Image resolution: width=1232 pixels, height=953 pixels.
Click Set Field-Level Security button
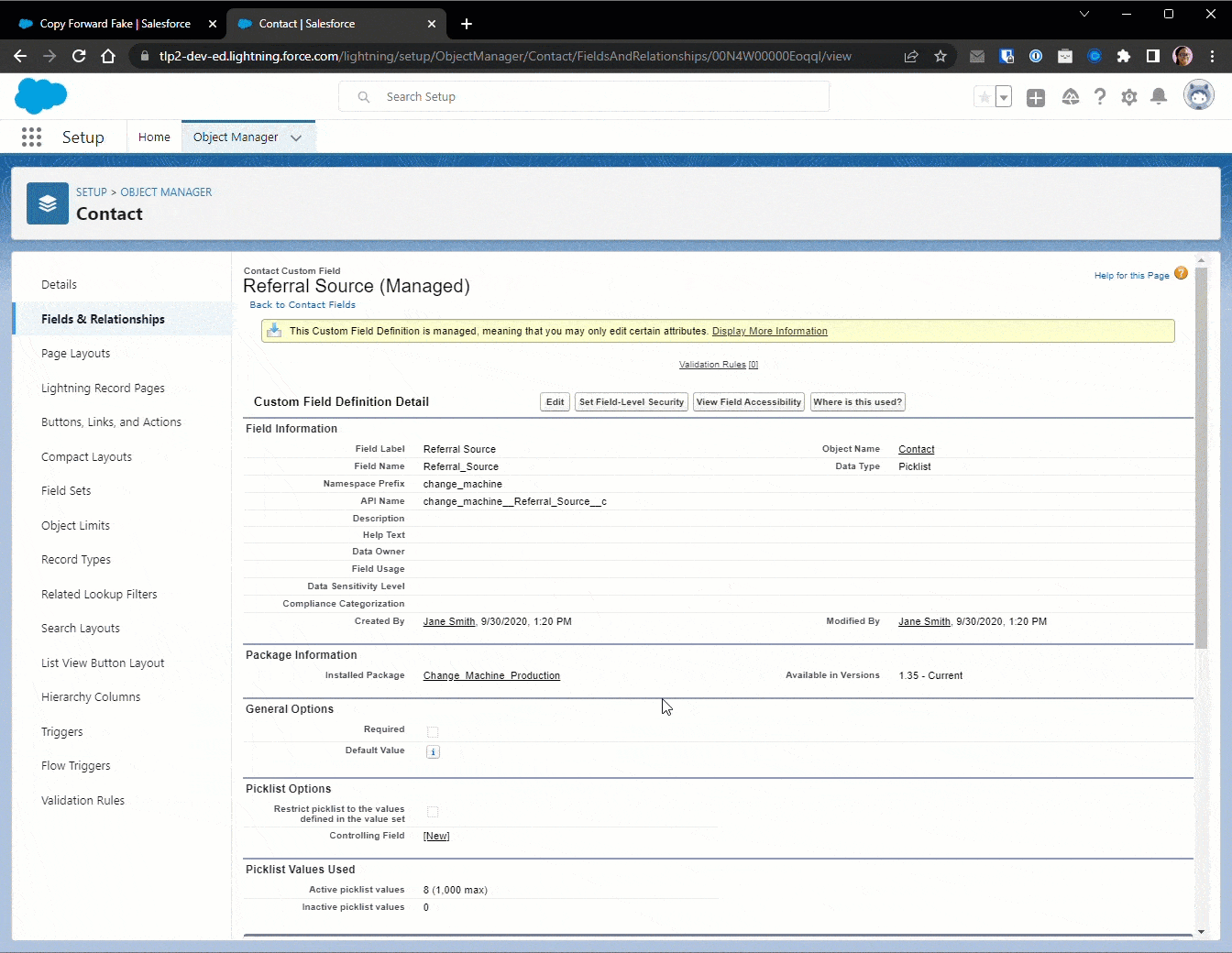tap(632, 401)
